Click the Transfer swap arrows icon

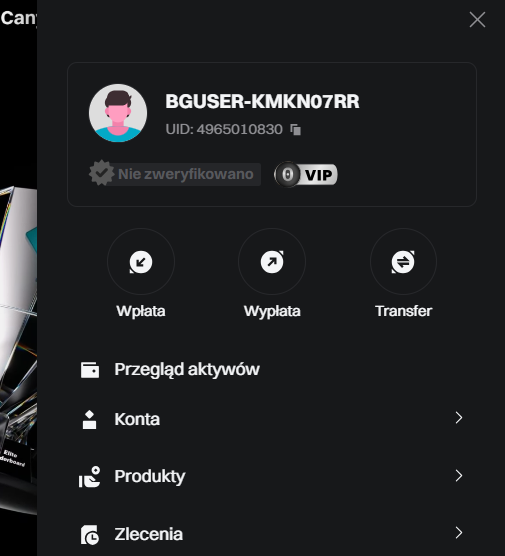coord(403,262)
